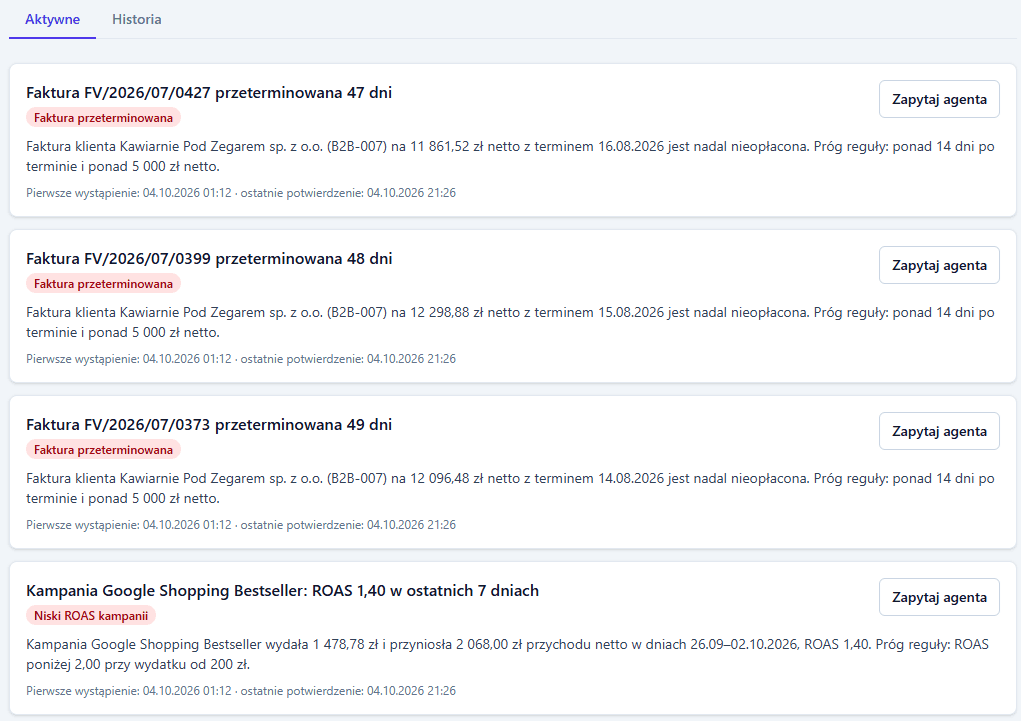
Task: Select heading Faktura FV/2026/07/0399 przeterminowana 48 dni
Action: pos(209,259)
